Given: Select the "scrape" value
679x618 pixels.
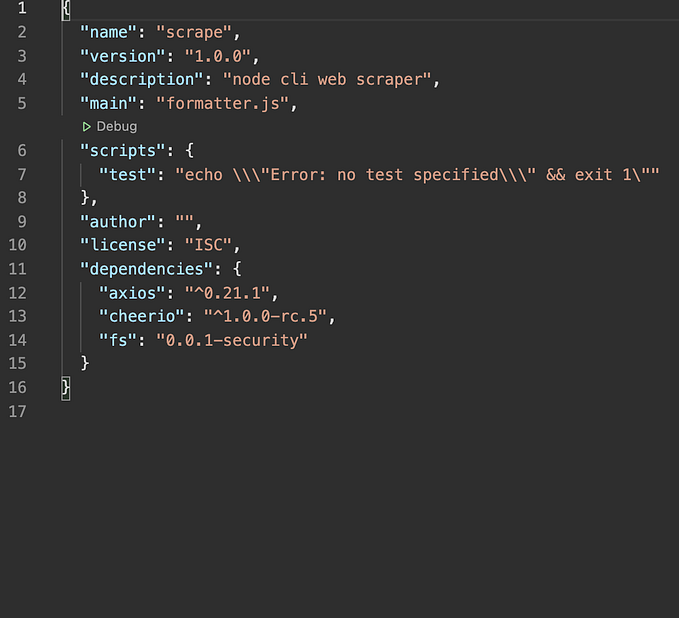Looking at the screenshot, I should (x=194, y=32).
